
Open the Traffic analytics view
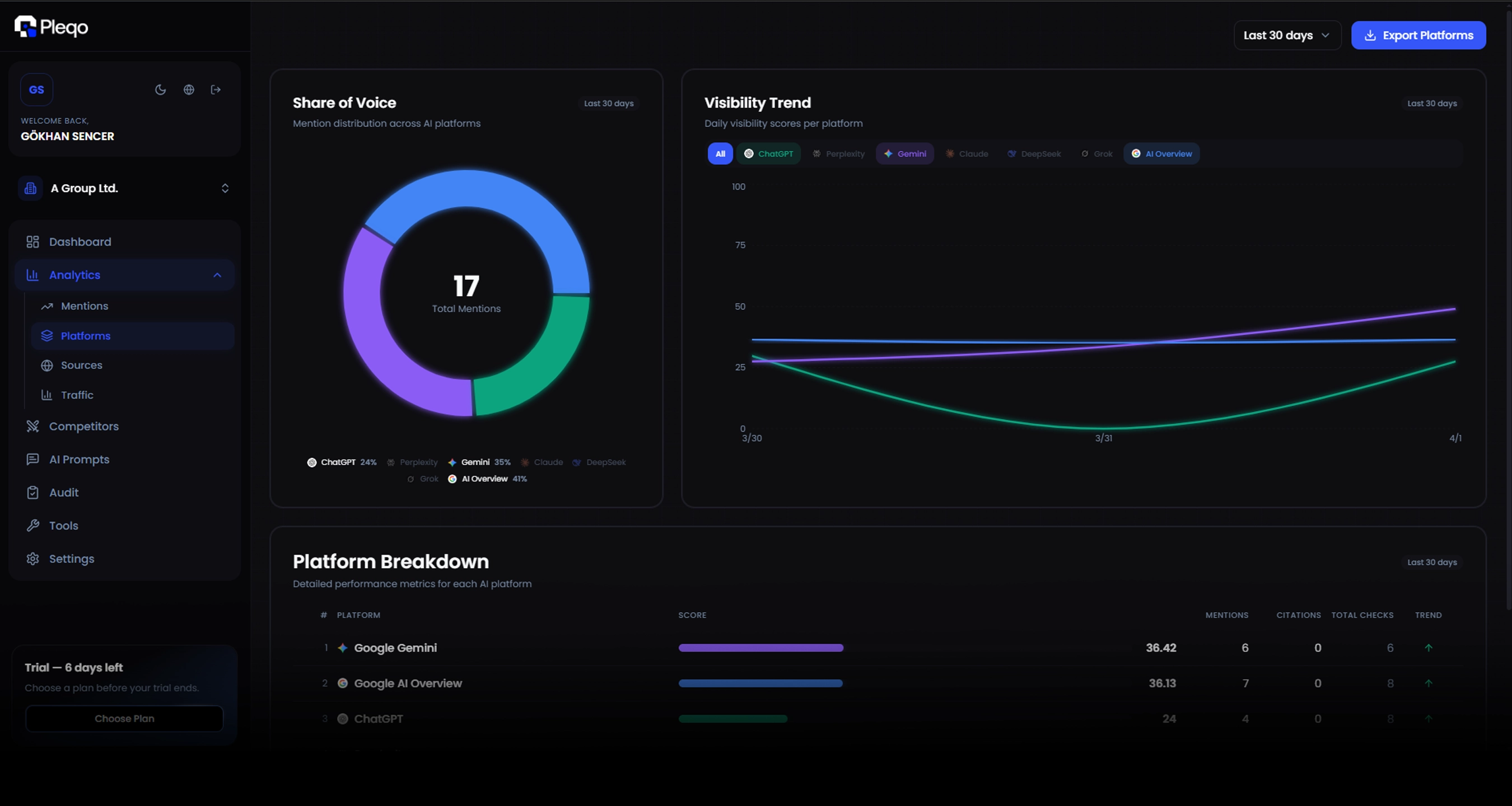point(76,395)
